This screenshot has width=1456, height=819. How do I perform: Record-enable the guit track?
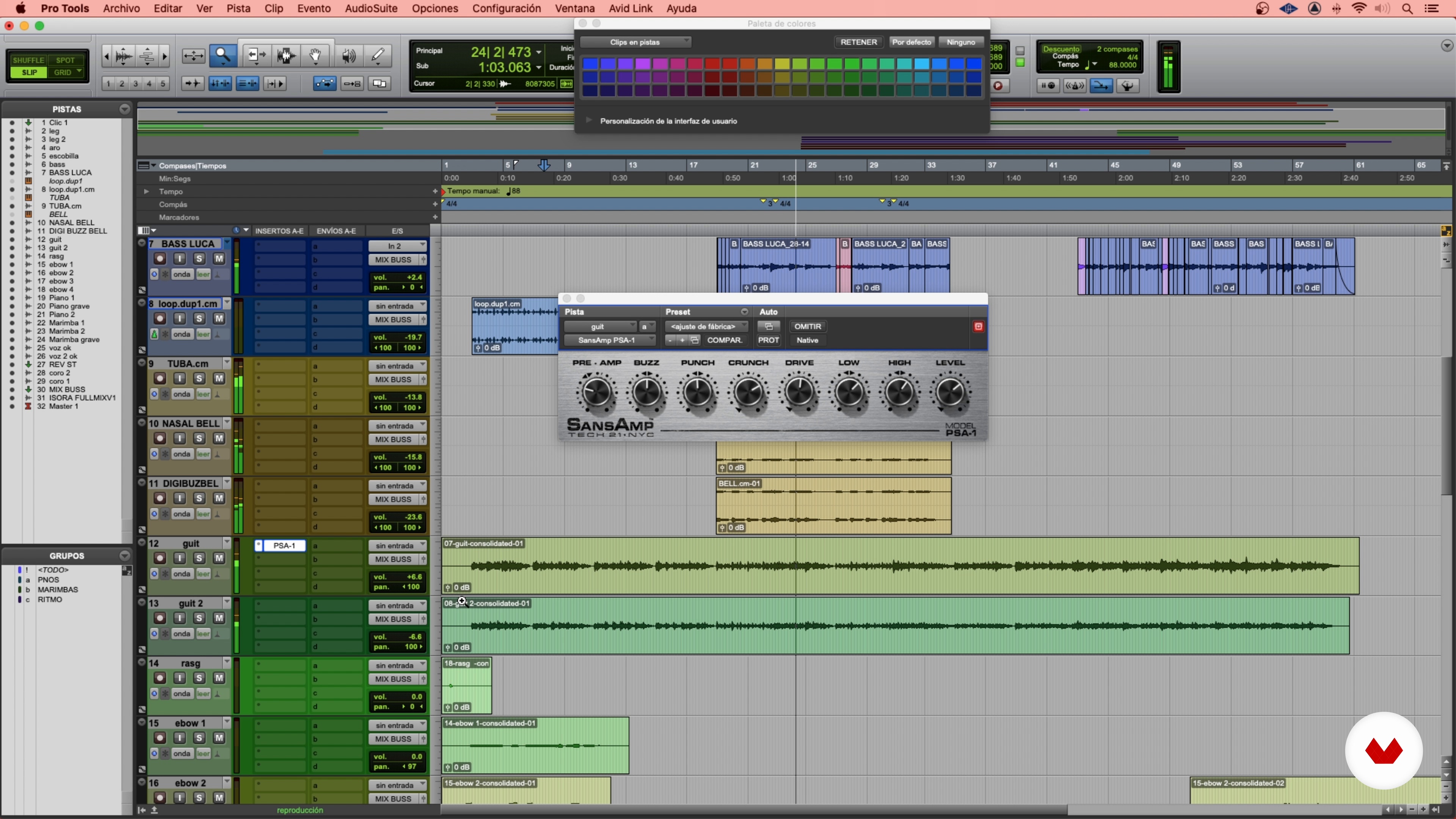pyautogui.click(x=160, y=558)
